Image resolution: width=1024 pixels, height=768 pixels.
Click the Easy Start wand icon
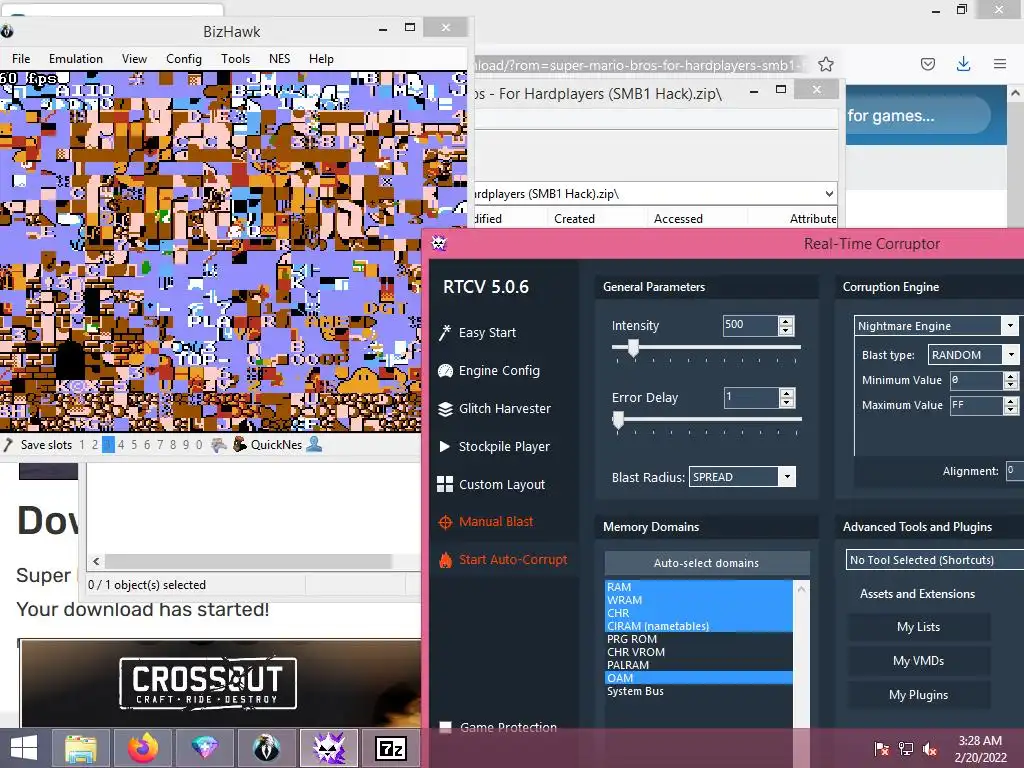click(x=445, y=332)
